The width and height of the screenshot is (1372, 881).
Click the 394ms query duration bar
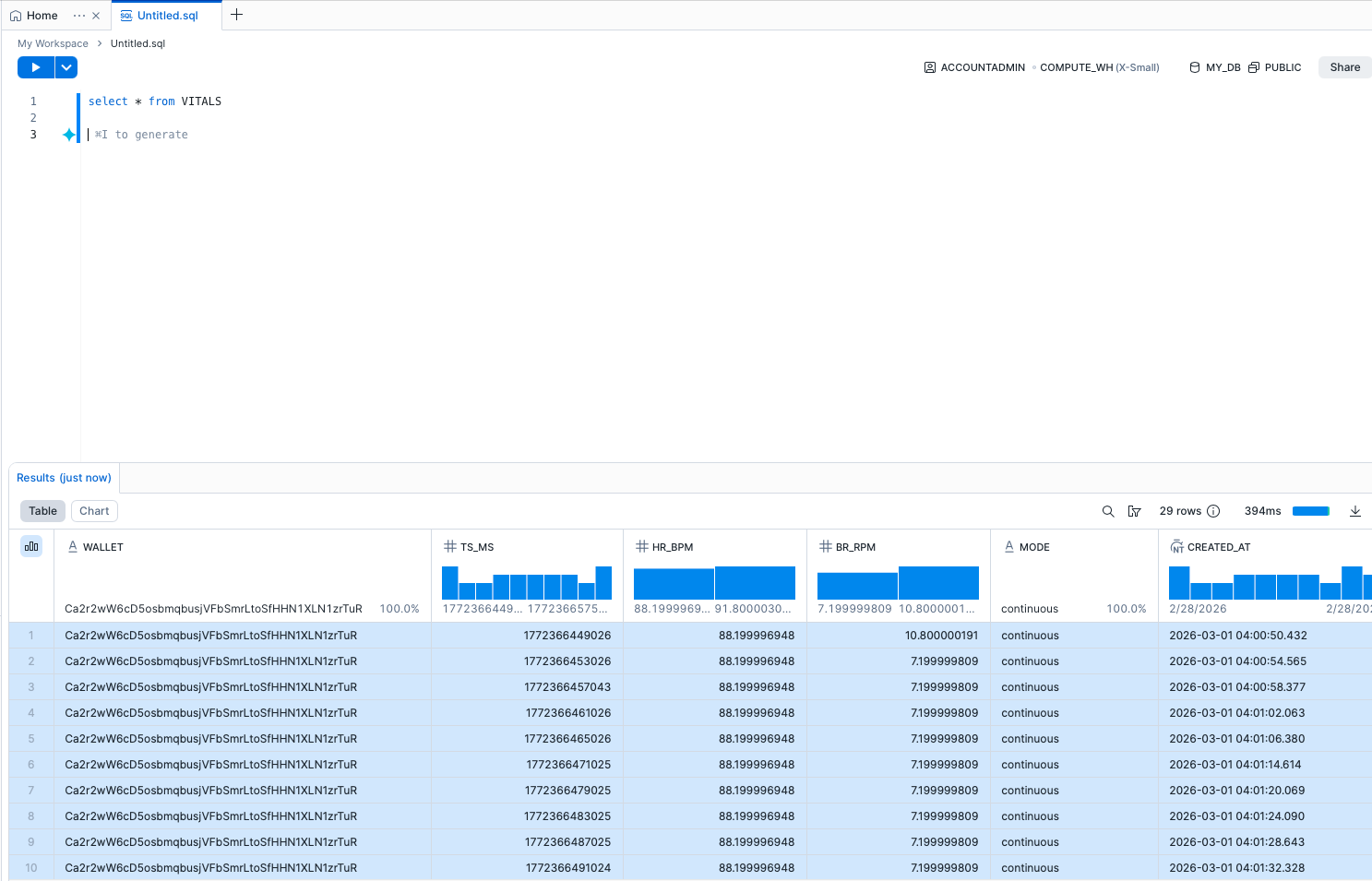[1311, 511]
